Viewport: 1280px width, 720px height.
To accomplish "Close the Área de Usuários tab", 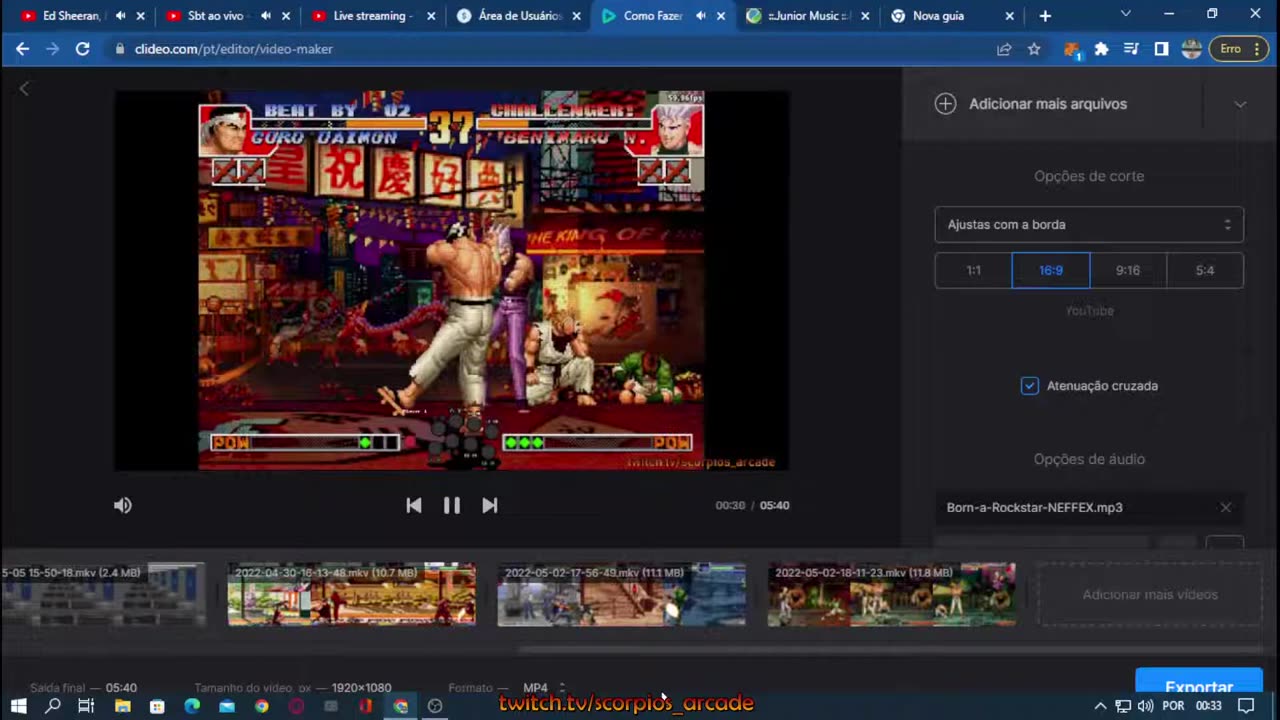I will pyautogui.click(x=577, y=16).
